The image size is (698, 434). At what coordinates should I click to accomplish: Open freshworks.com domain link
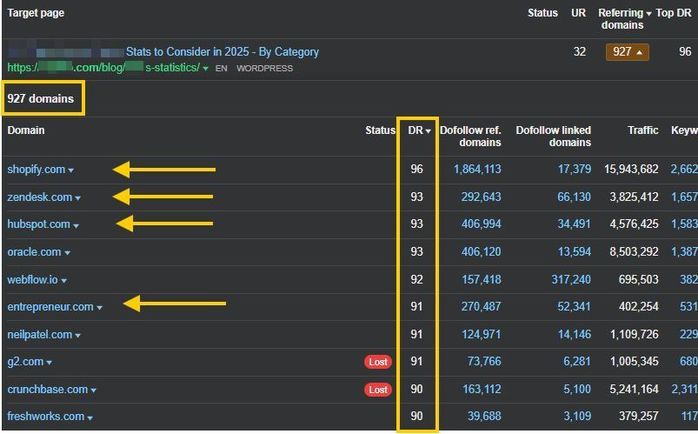point(46,416)
